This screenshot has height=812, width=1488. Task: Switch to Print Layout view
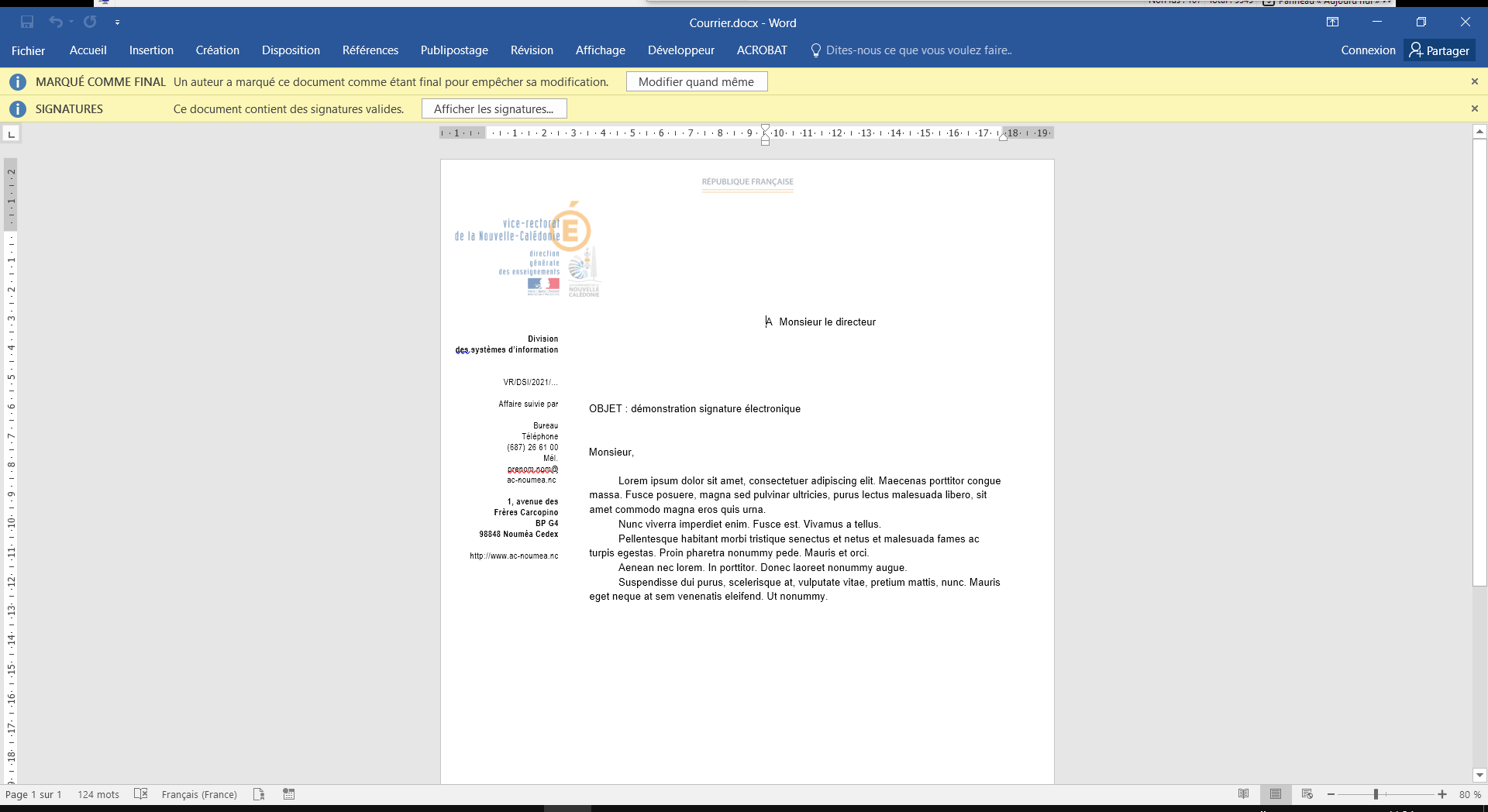[x=1275, y=794]
